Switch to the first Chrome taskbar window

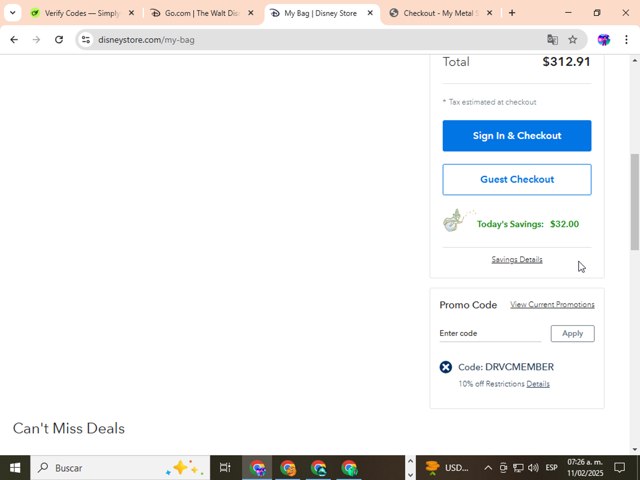pyautogui.click(x=257, y=468)
